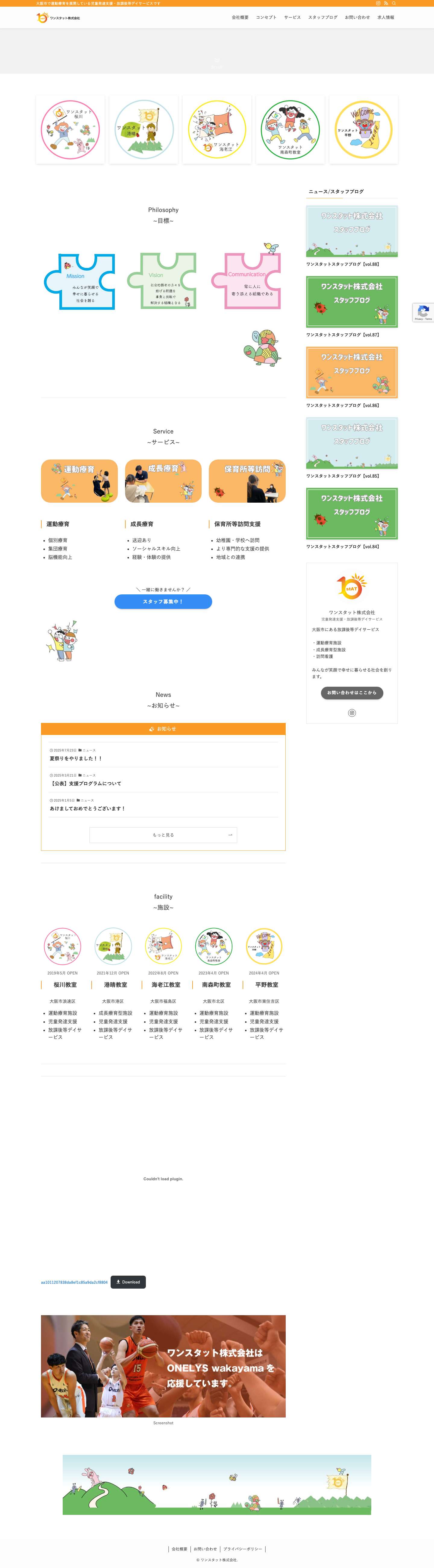Open the Instagram icon in sidebar profile card
Image resolution: width=434 pixels, height=1568 pixels.
tap(352, 713)
